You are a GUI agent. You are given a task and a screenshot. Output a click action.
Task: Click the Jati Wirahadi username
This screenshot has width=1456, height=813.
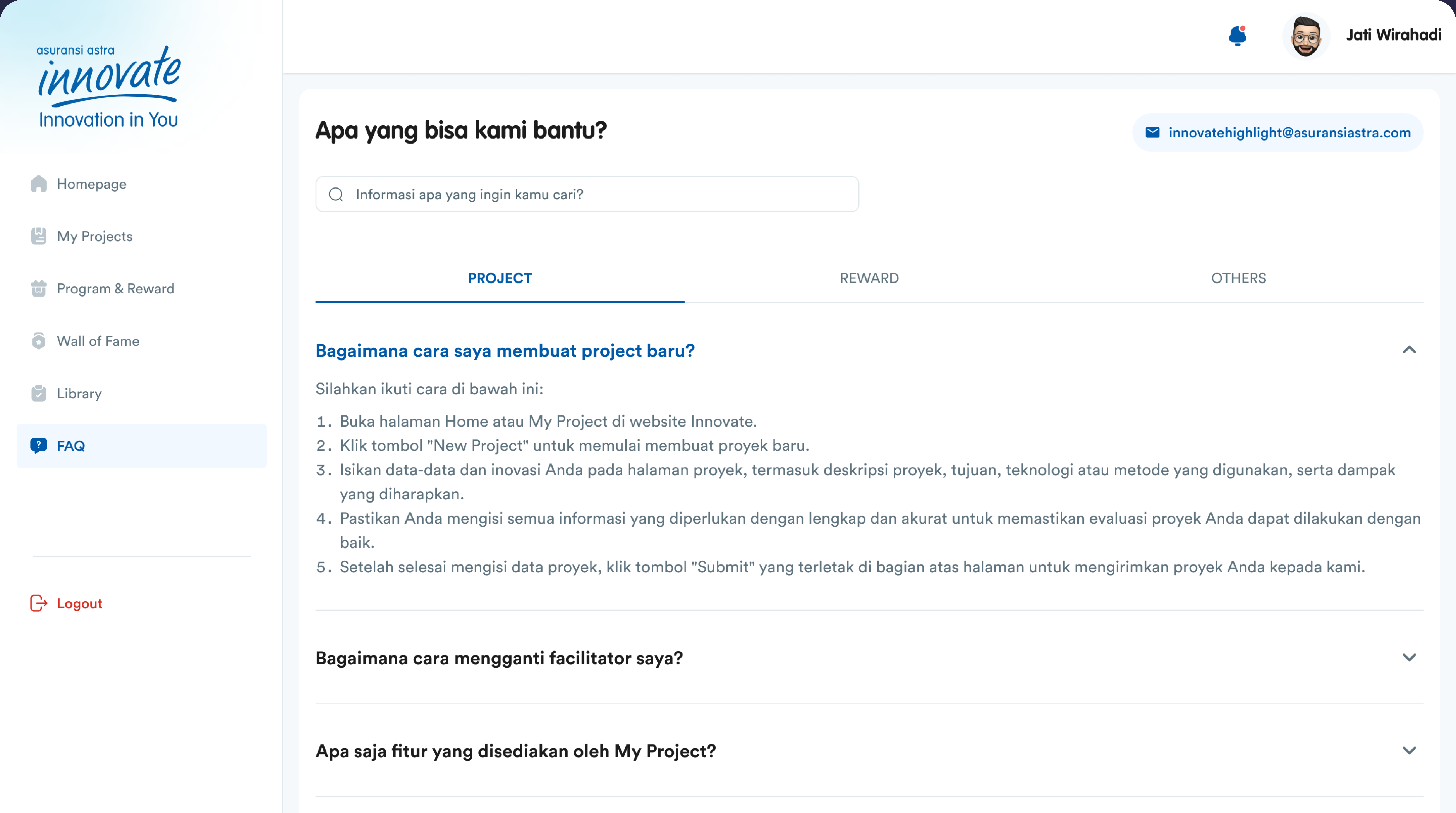point(1393,35)
